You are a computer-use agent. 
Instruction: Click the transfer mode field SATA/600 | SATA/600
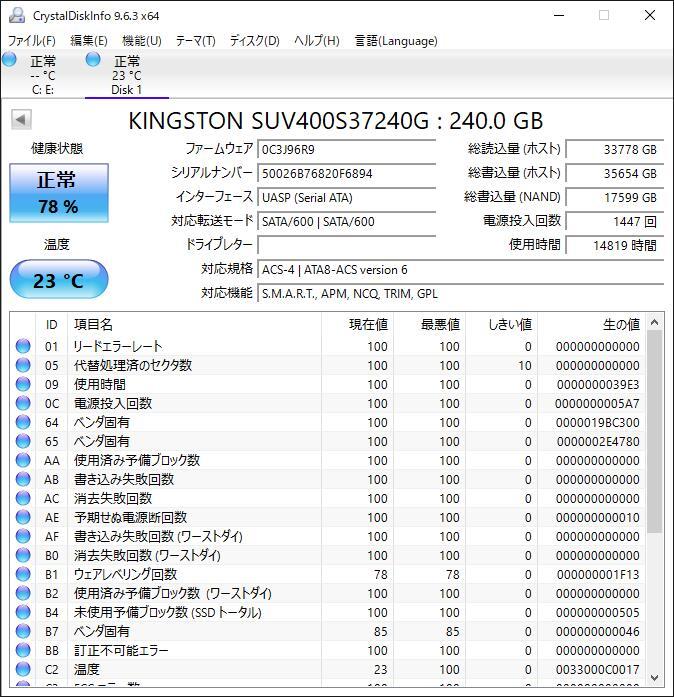[346, 221]
